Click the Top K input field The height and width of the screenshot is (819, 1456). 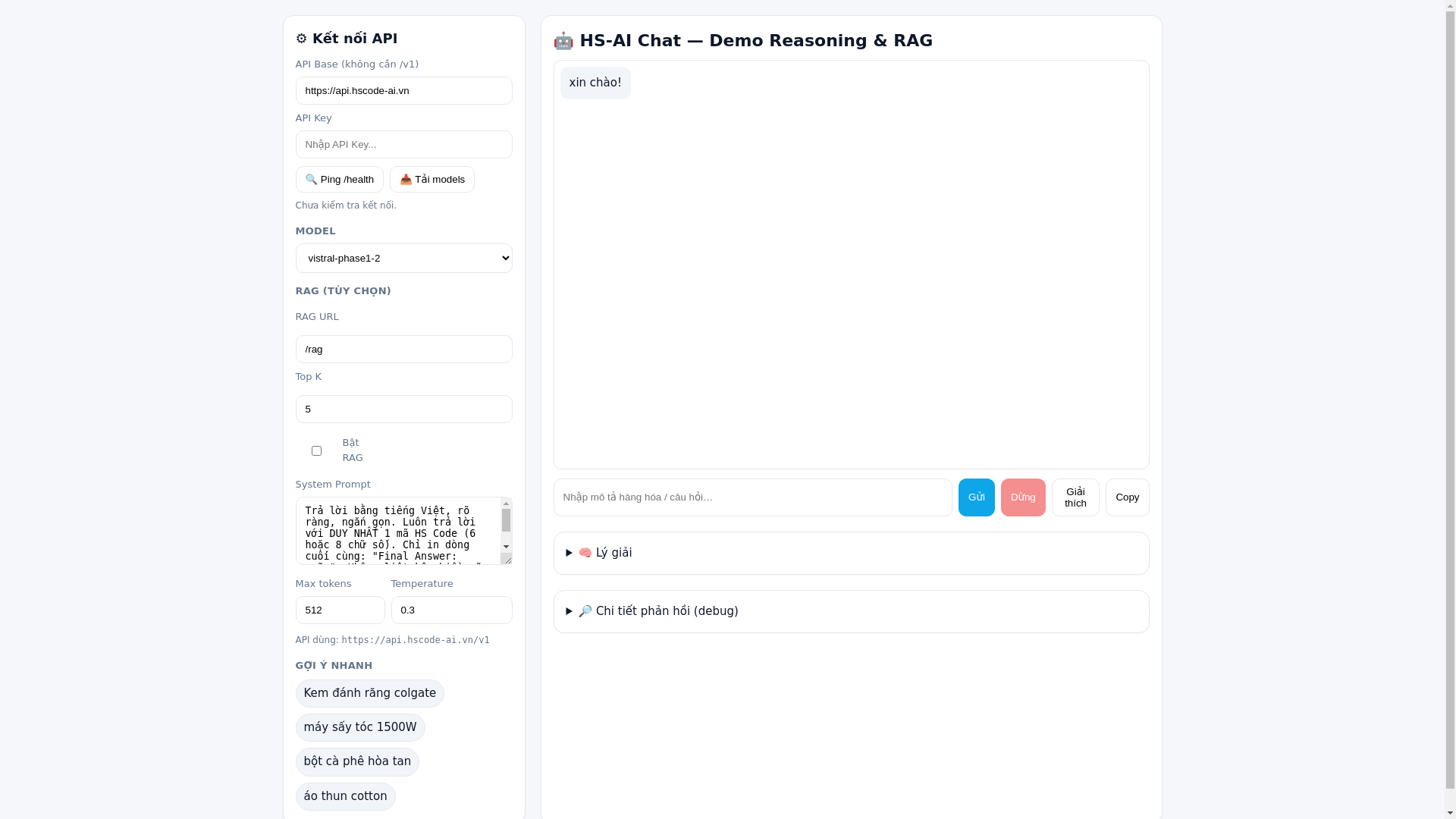point(403,409)
